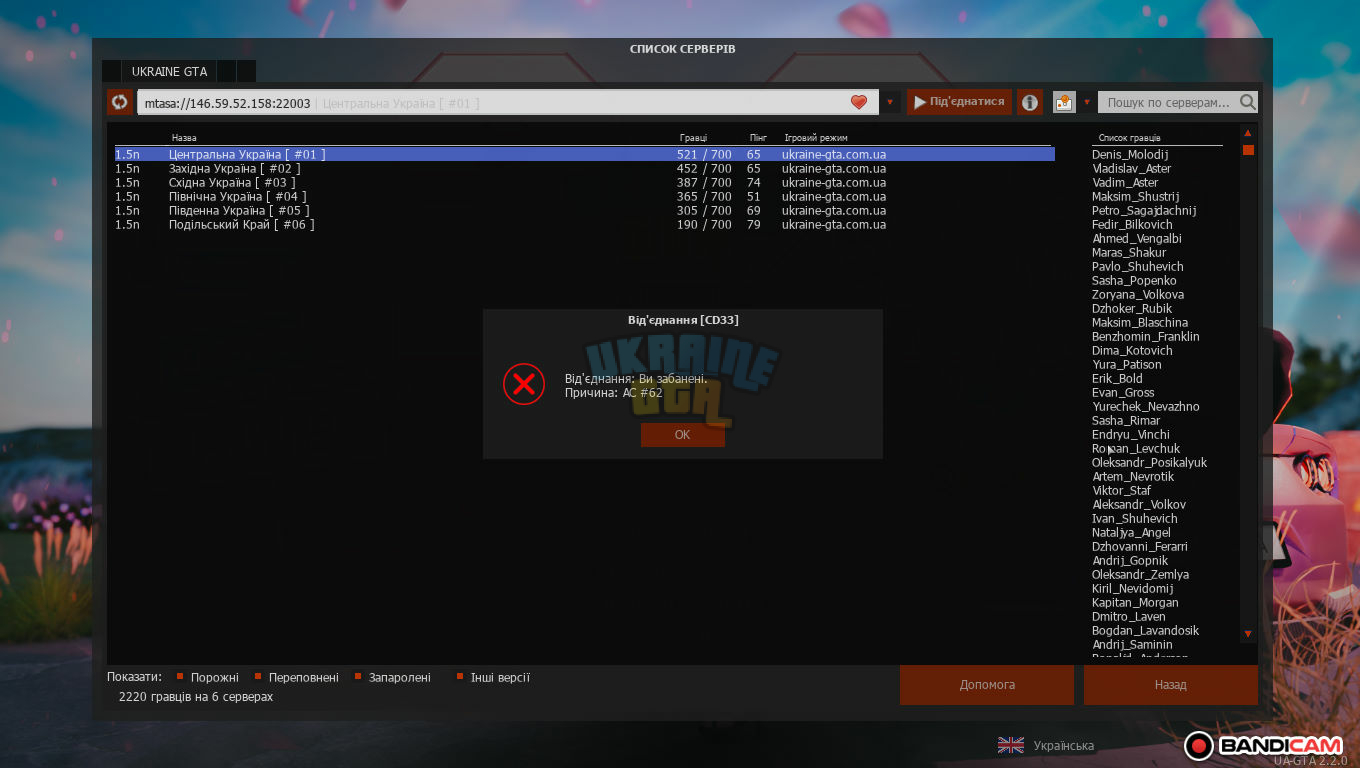Toggle the Запаролені filter checkbox
Screen dimensions: 1360x768
coord(358,677)
